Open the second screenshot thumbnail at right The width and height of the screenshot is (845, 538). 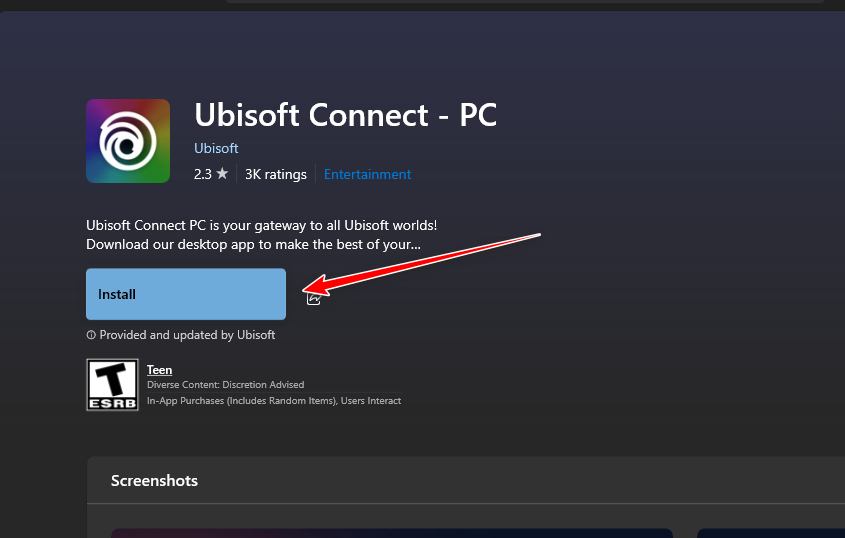770,533
